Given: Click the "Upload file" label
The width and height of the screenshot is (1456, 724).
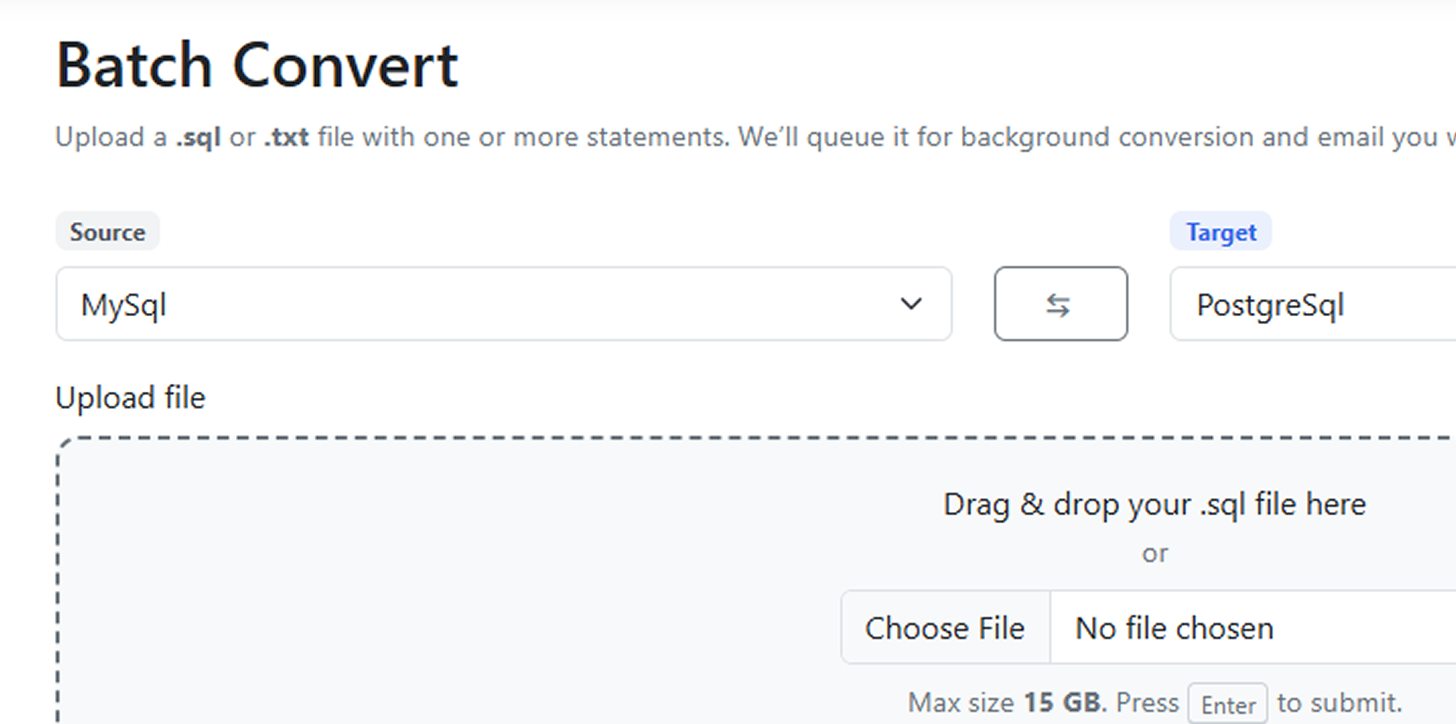Looking at the screenshot, I should (x=130, y=398).
